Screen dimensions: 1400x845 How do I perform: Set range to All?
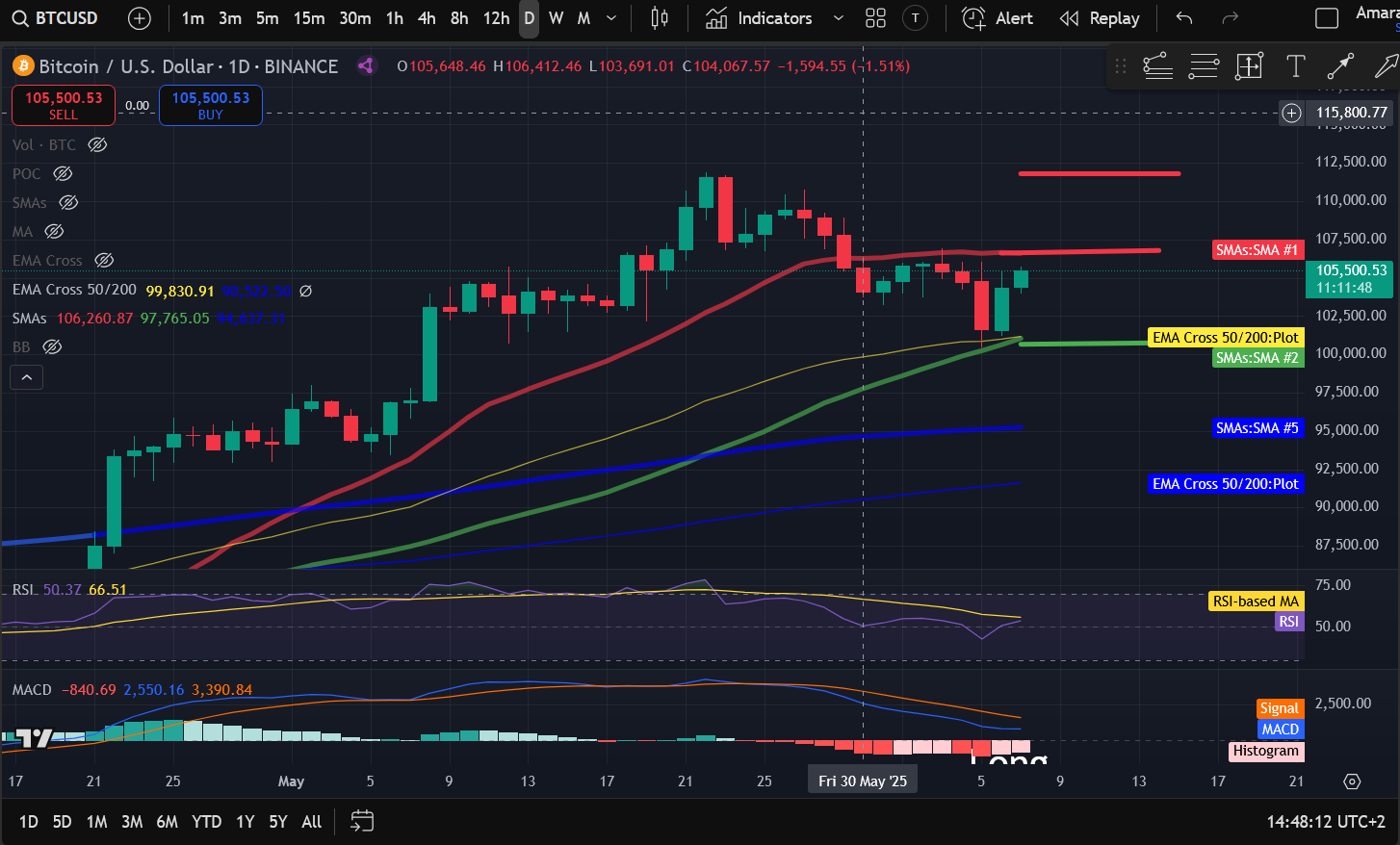(x=312, y=822)
